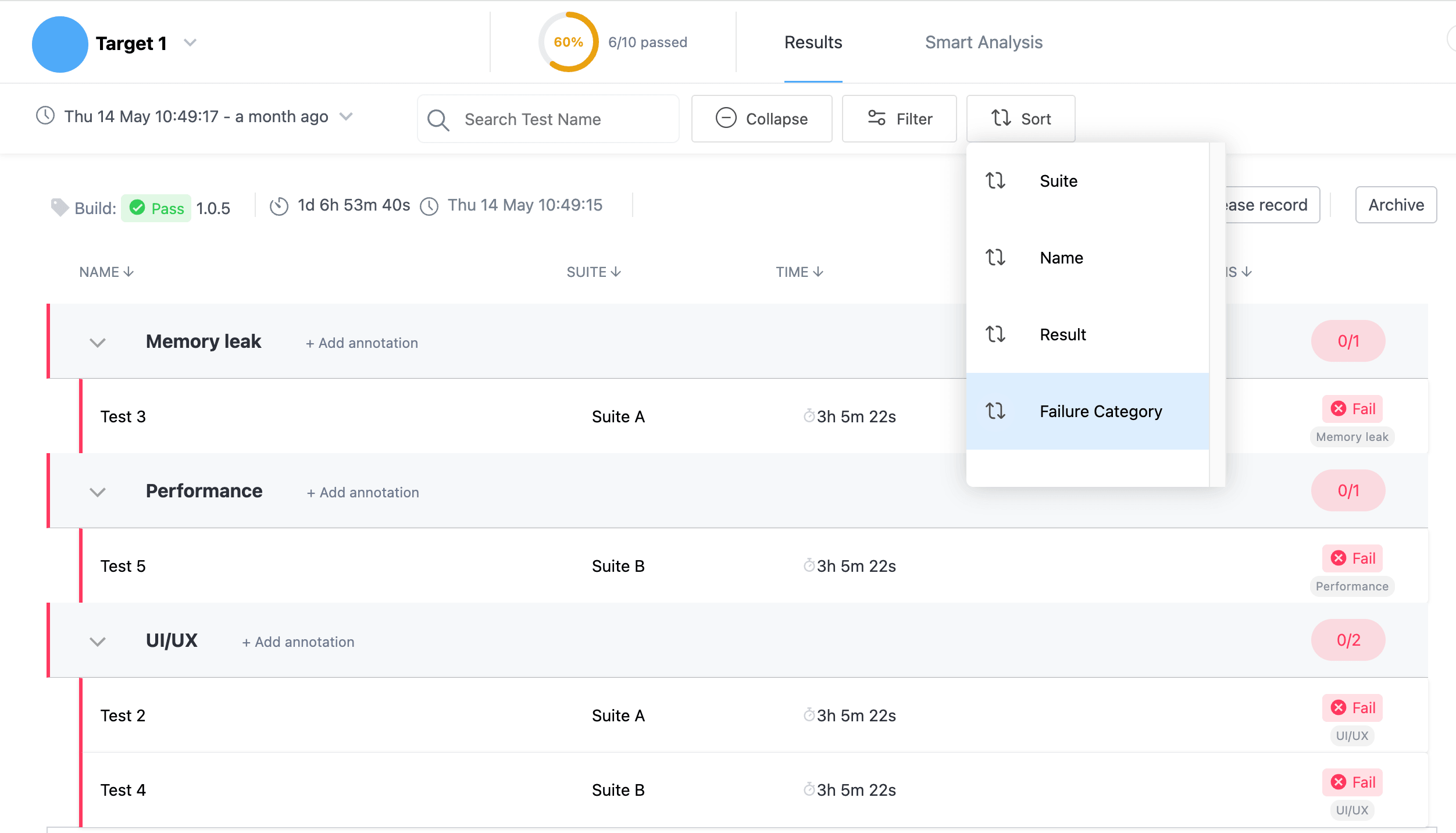Sort by Name in the menu
Viewport: 1456px width, 833px height.
(1087, 258)
